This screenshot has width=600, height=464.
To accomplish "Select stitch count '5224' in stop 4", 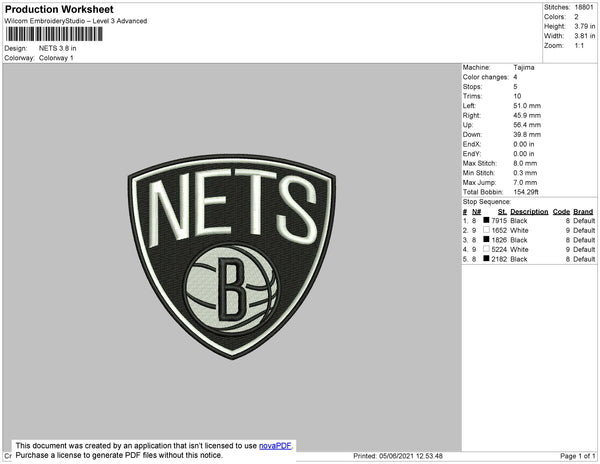I will 499,249.
